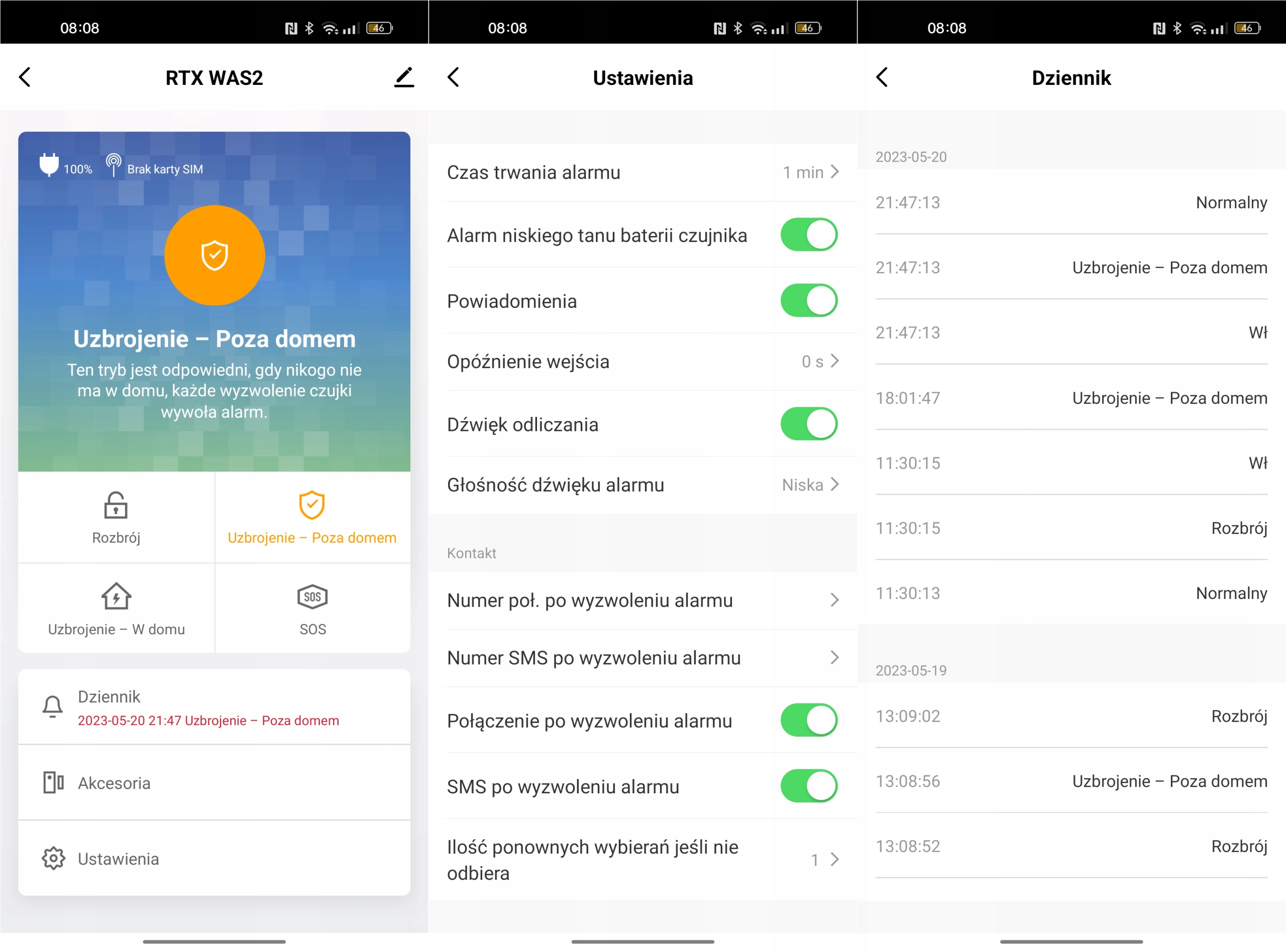This screenshot has width=1286, height=952.
Task: Turn off the Dźwięk odliczania switch
Action: (808, 424)
